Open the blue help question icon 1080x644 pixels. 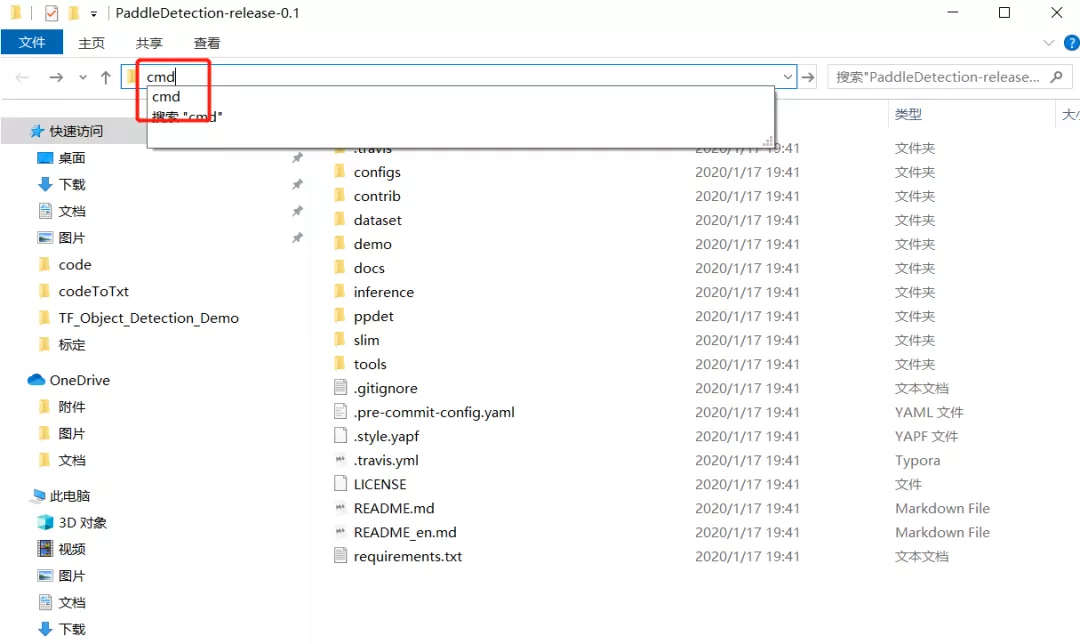pyautogui.click(x=1072, y=43)
